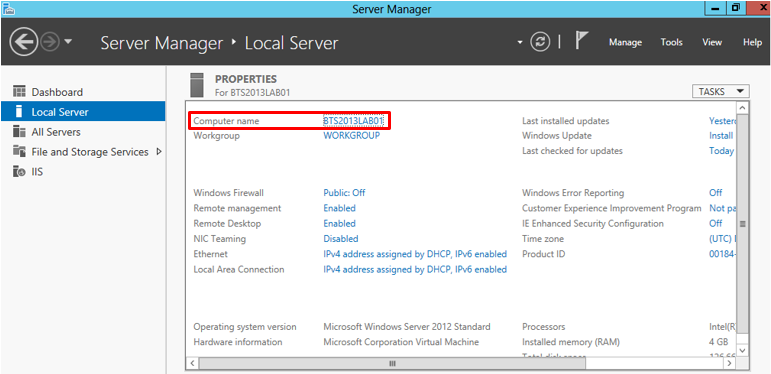Click Remote Desktop Enabled link
The height and width of the screenshot is (374, 771).
(x=339, y=223)
